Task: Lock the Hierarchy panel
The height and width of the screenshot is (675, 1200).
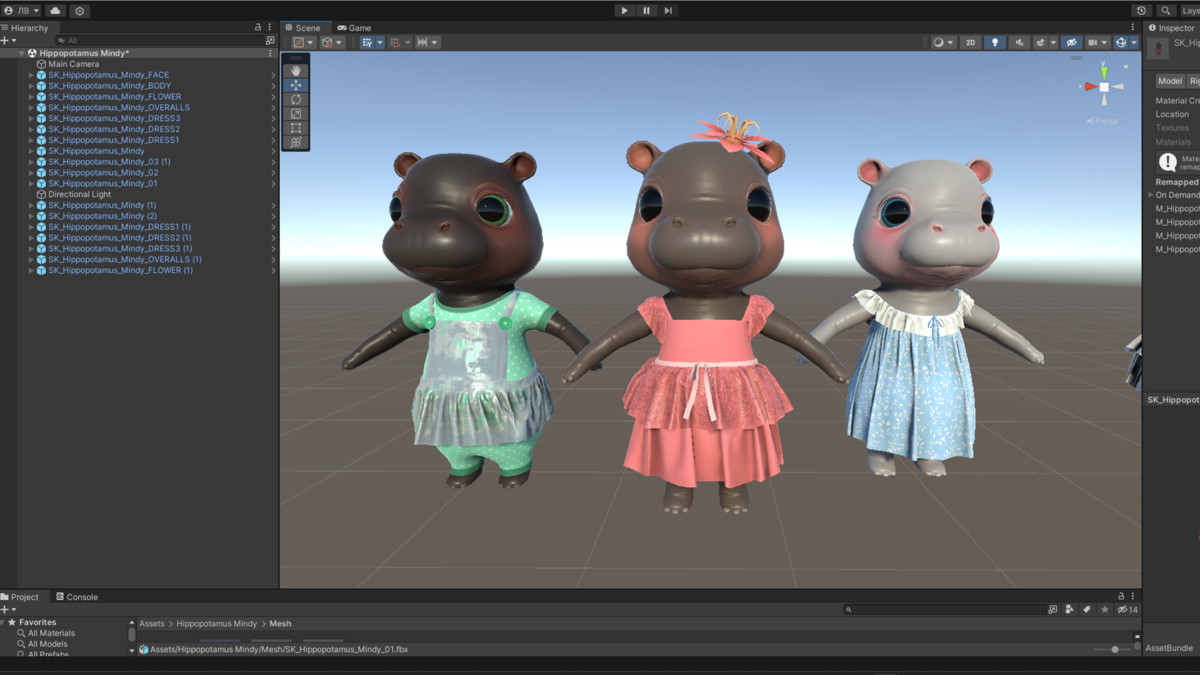Action: point(258,28)
